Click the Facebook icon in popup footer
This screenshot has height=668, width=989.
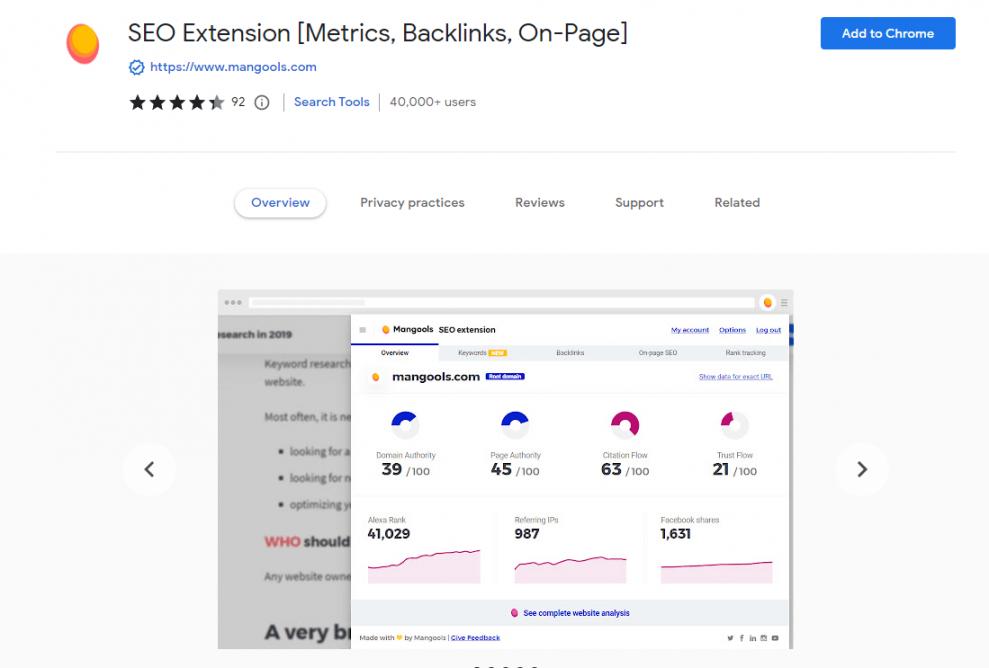742,638
